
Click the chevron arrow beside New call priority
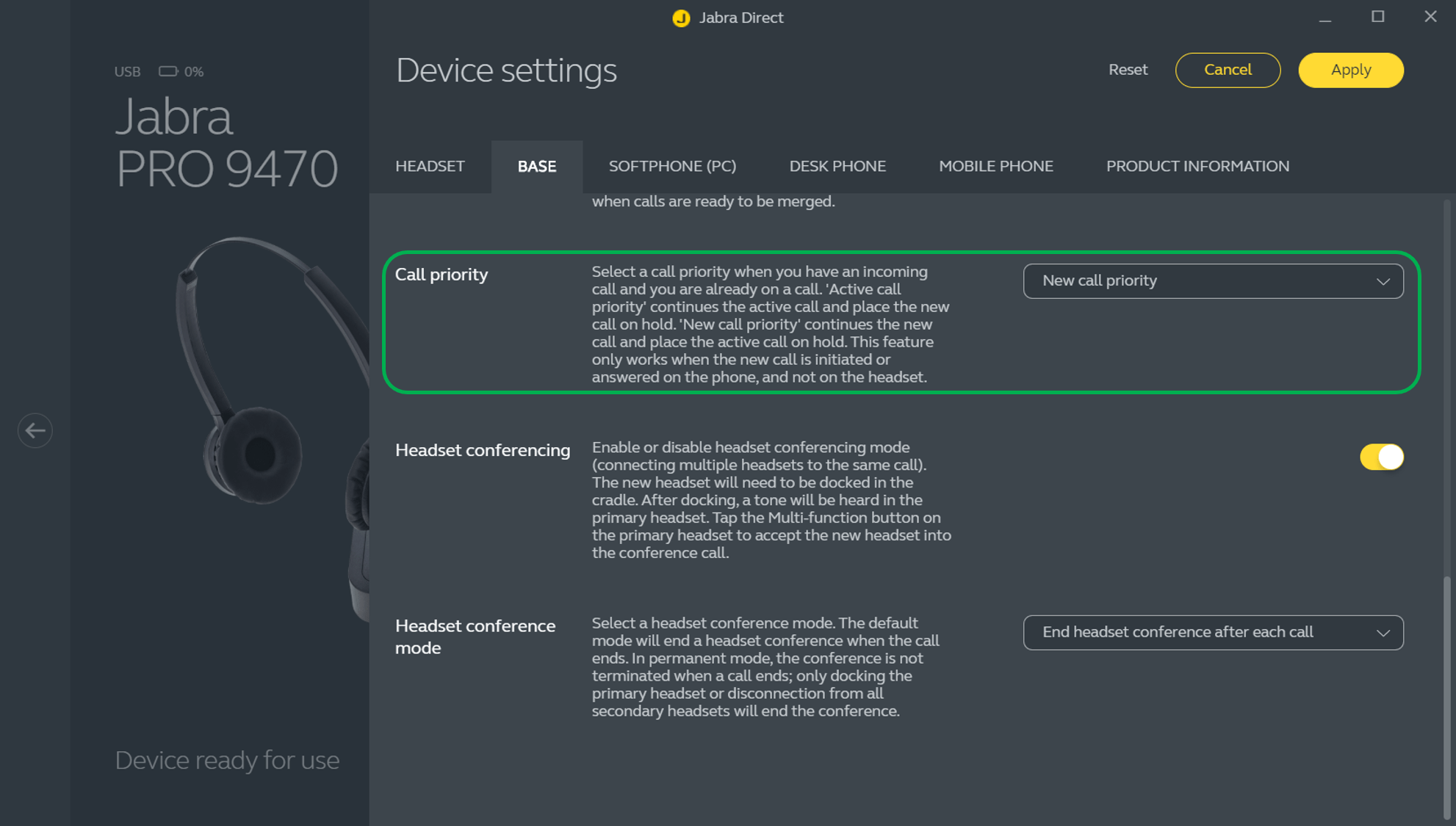pyautogui.click(x=1383, y=282)
